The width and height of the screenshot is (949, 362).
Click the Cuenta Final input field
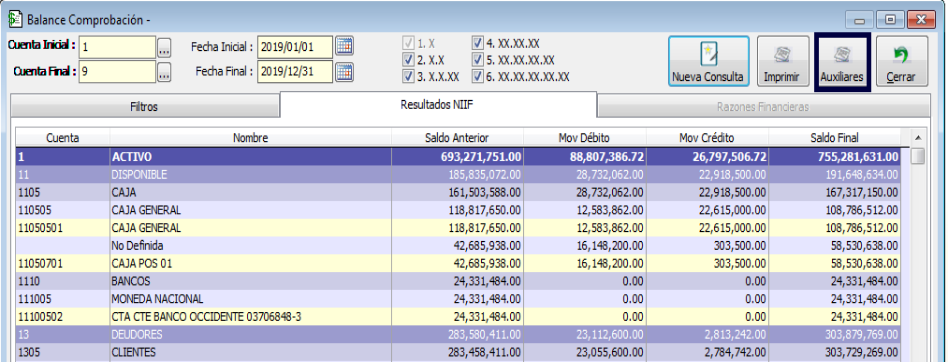coord(117,72)
